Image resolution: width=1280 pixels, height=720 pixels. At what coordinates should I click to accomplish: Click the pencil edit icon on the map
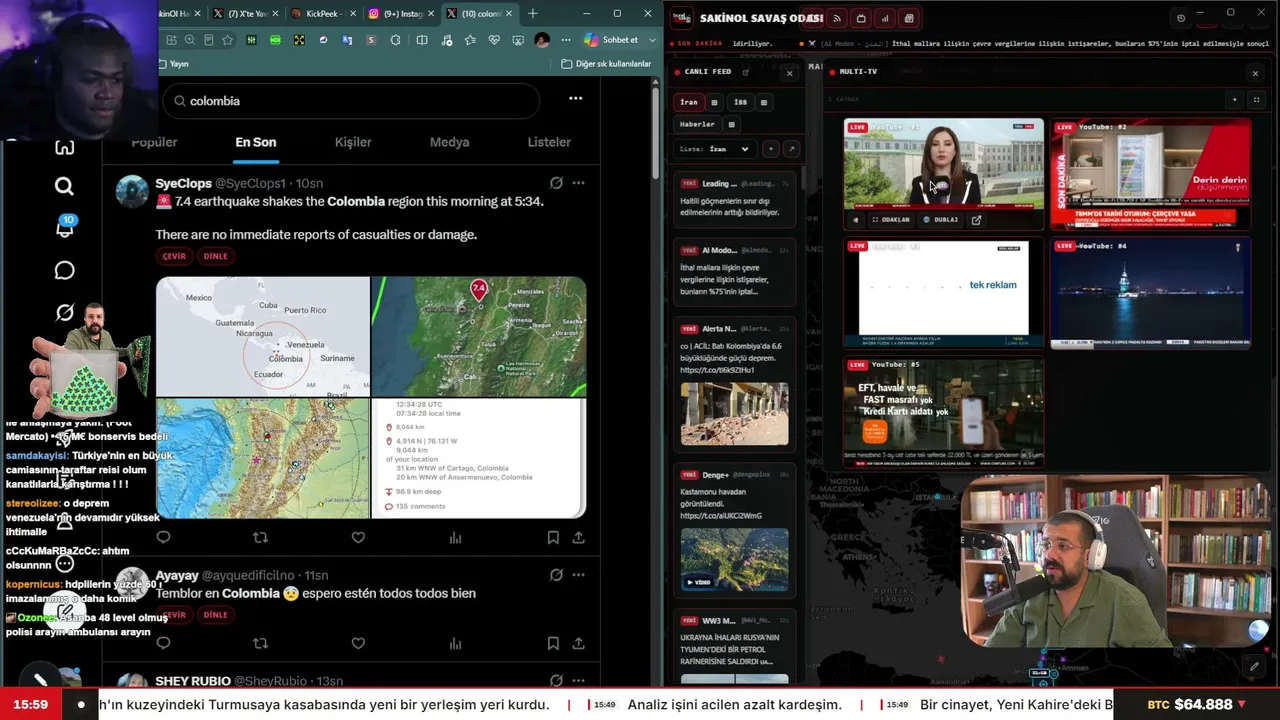tap(1254, 666)
